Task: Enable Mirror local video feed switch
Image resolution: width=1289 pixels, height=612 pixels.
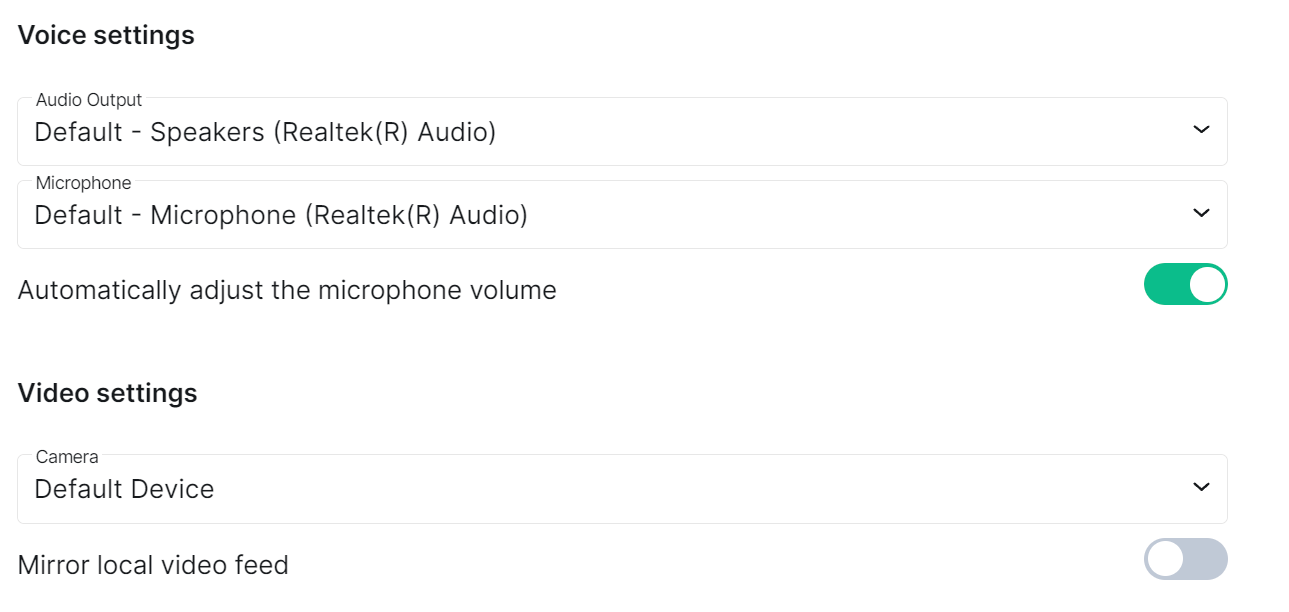Action: click(x=1186, y=559)
